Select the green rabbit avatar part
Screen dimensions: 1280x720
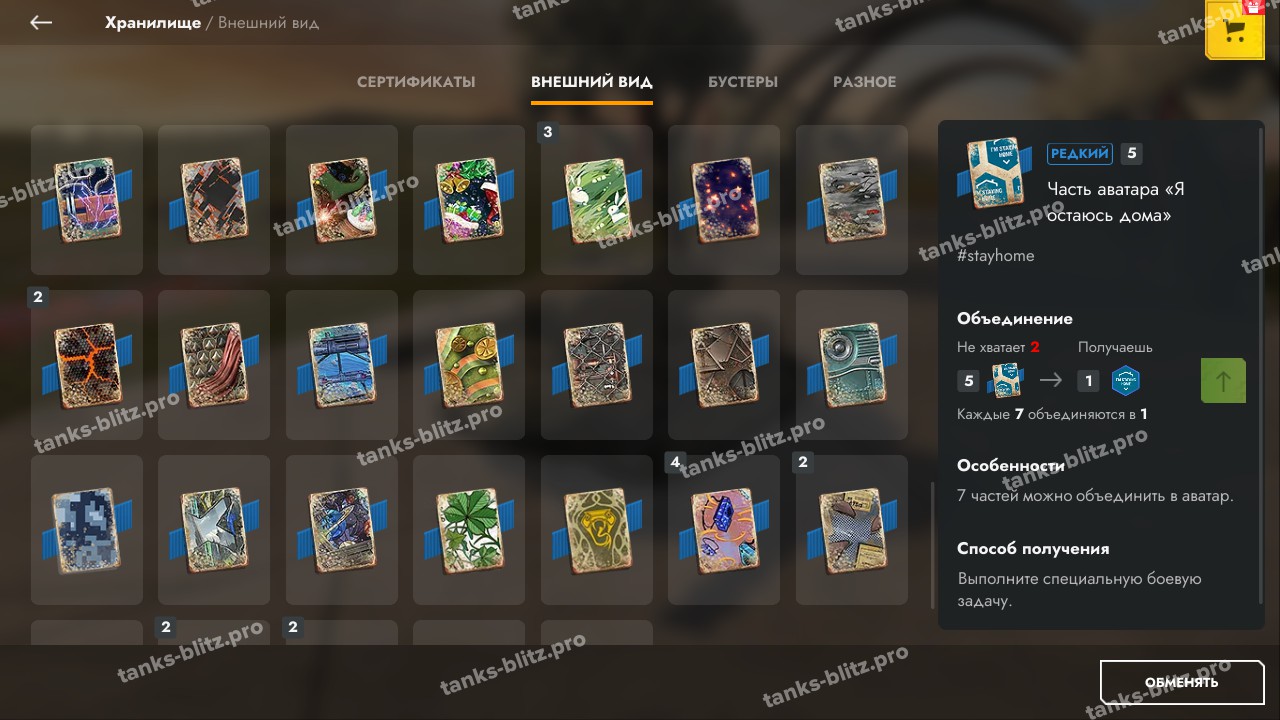[x=596, y=199]
